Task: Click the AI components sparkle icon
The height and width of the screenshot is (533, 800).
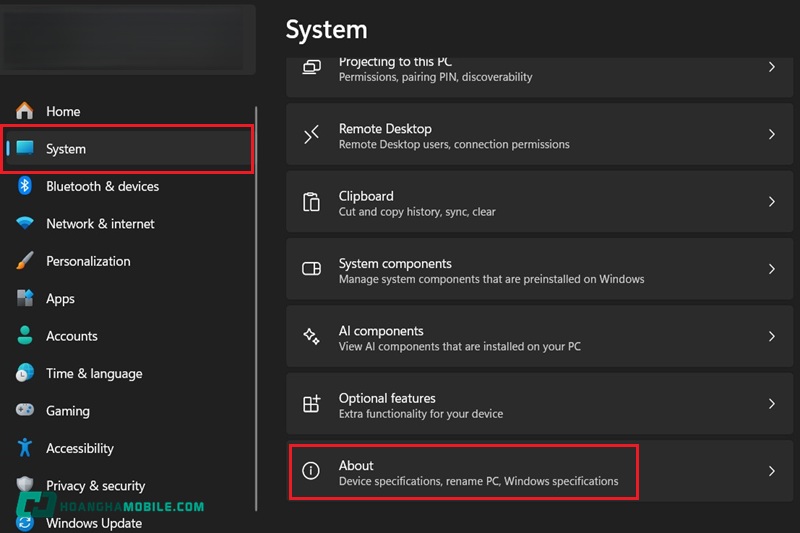Action: [x=311, y=337]
